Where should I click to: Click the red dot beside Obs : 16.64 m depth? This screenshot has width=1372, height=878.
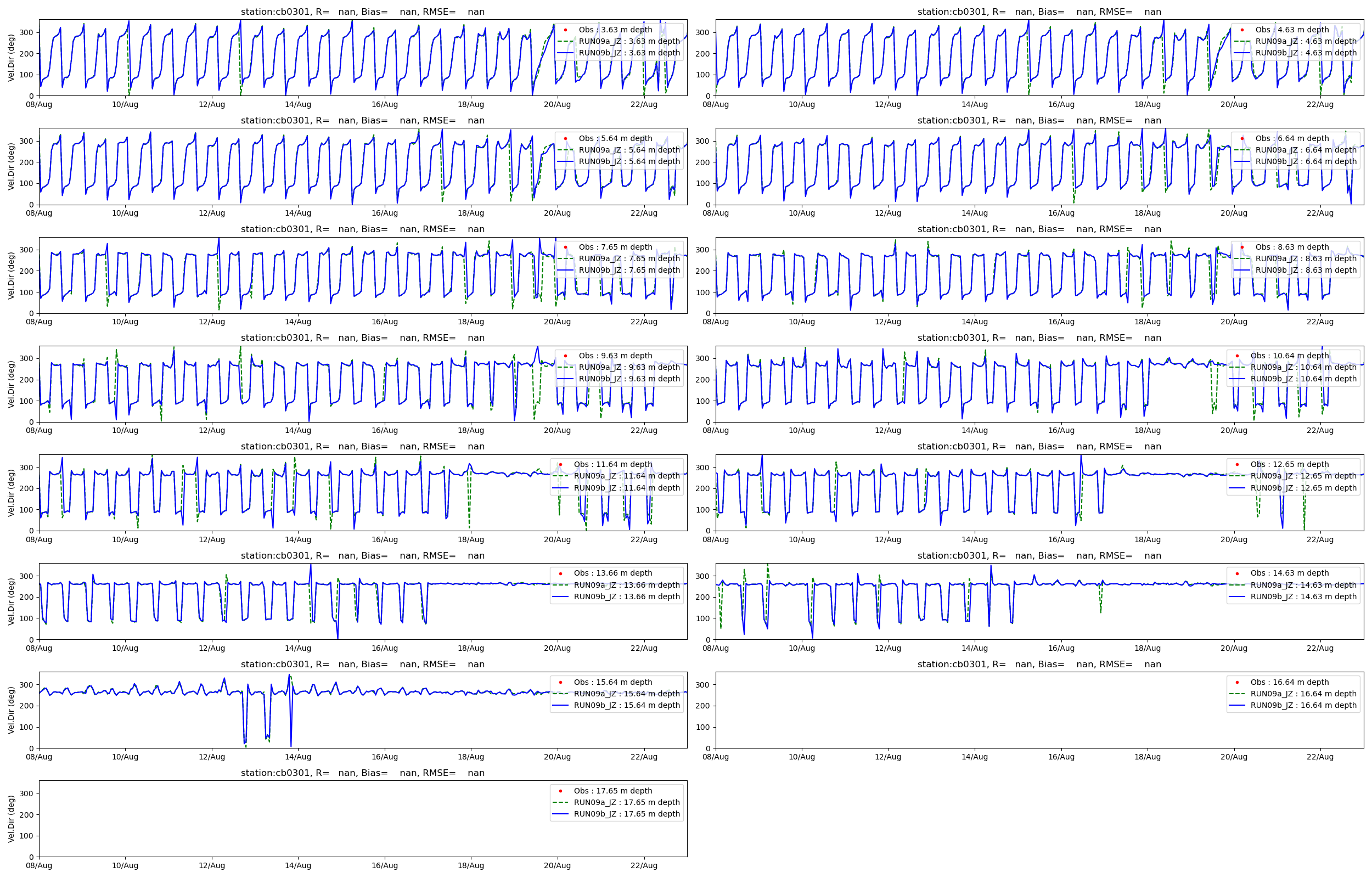[x=1236, y=682]
